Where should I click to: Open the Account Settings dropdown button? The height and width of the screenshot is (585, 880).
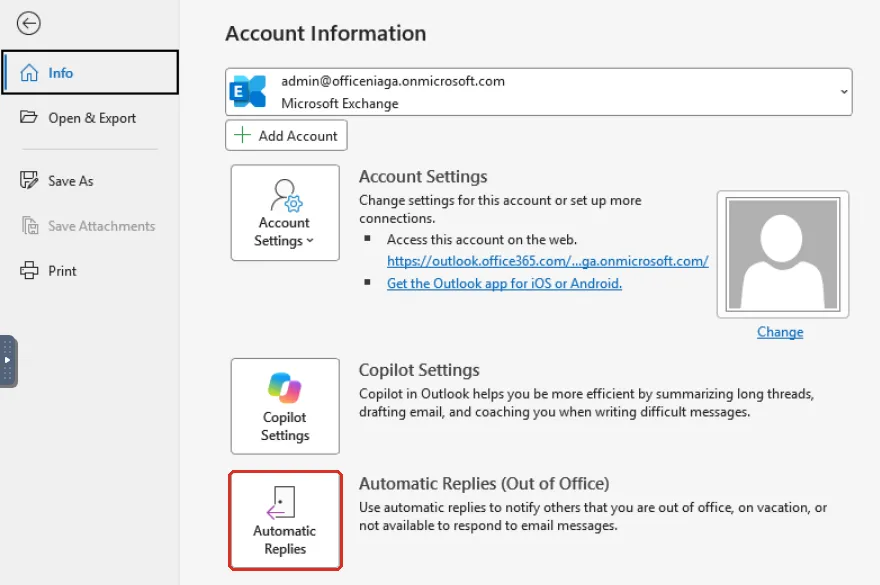[x=285, y=213]
